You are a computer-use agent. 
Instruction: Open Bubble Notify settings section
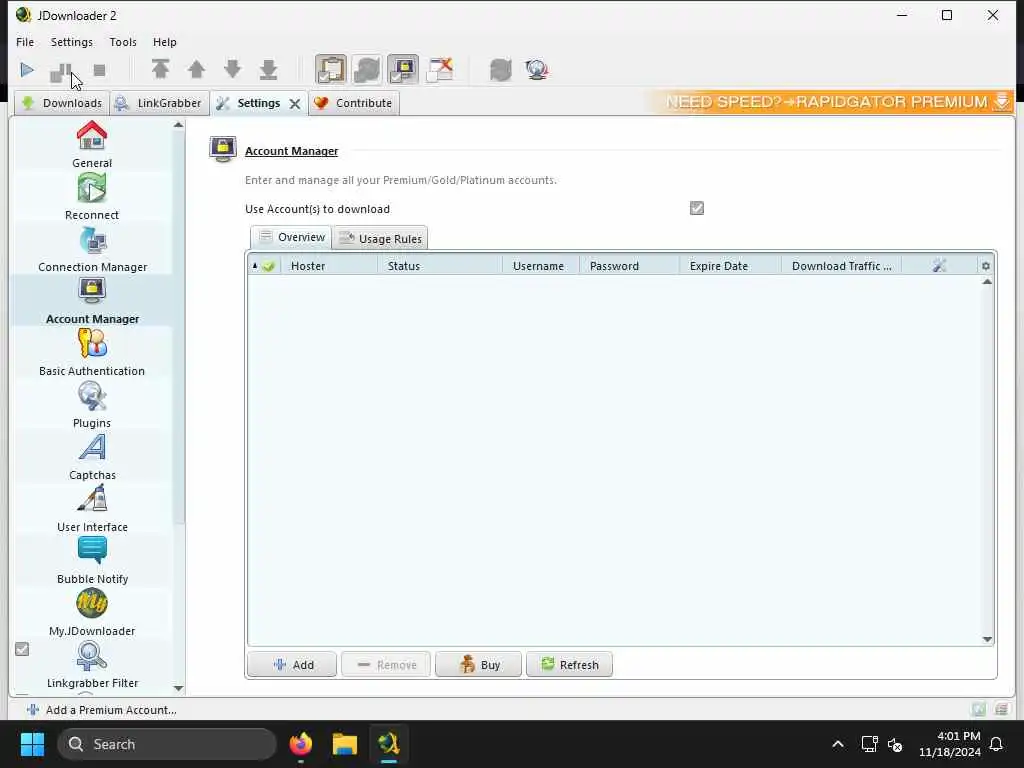coord(92,562)
